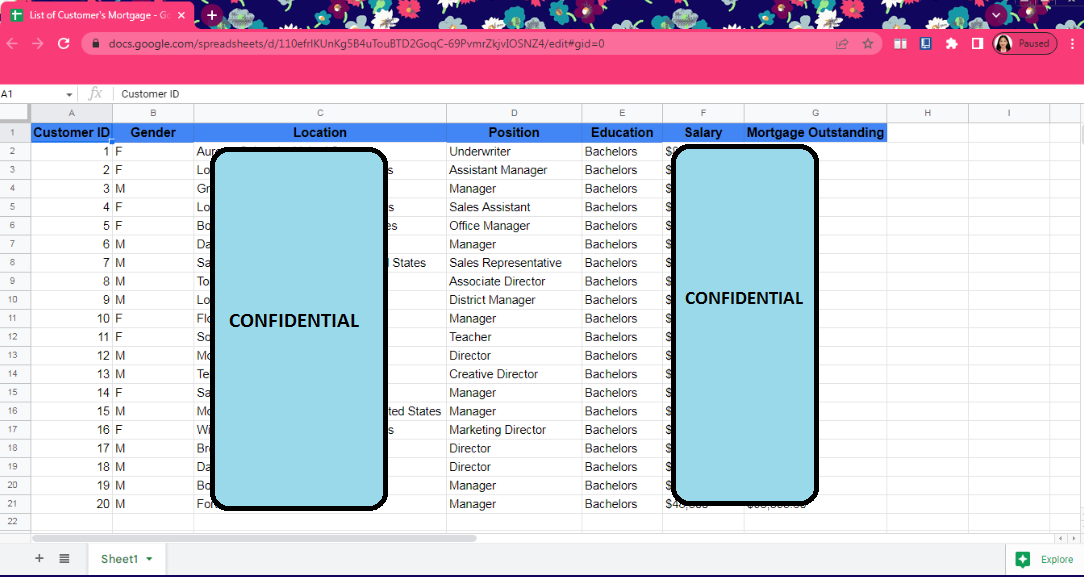Expand the name box dropdown arrow
Viewport: 1084px width, 577px height.
click(x=69, y=95)
